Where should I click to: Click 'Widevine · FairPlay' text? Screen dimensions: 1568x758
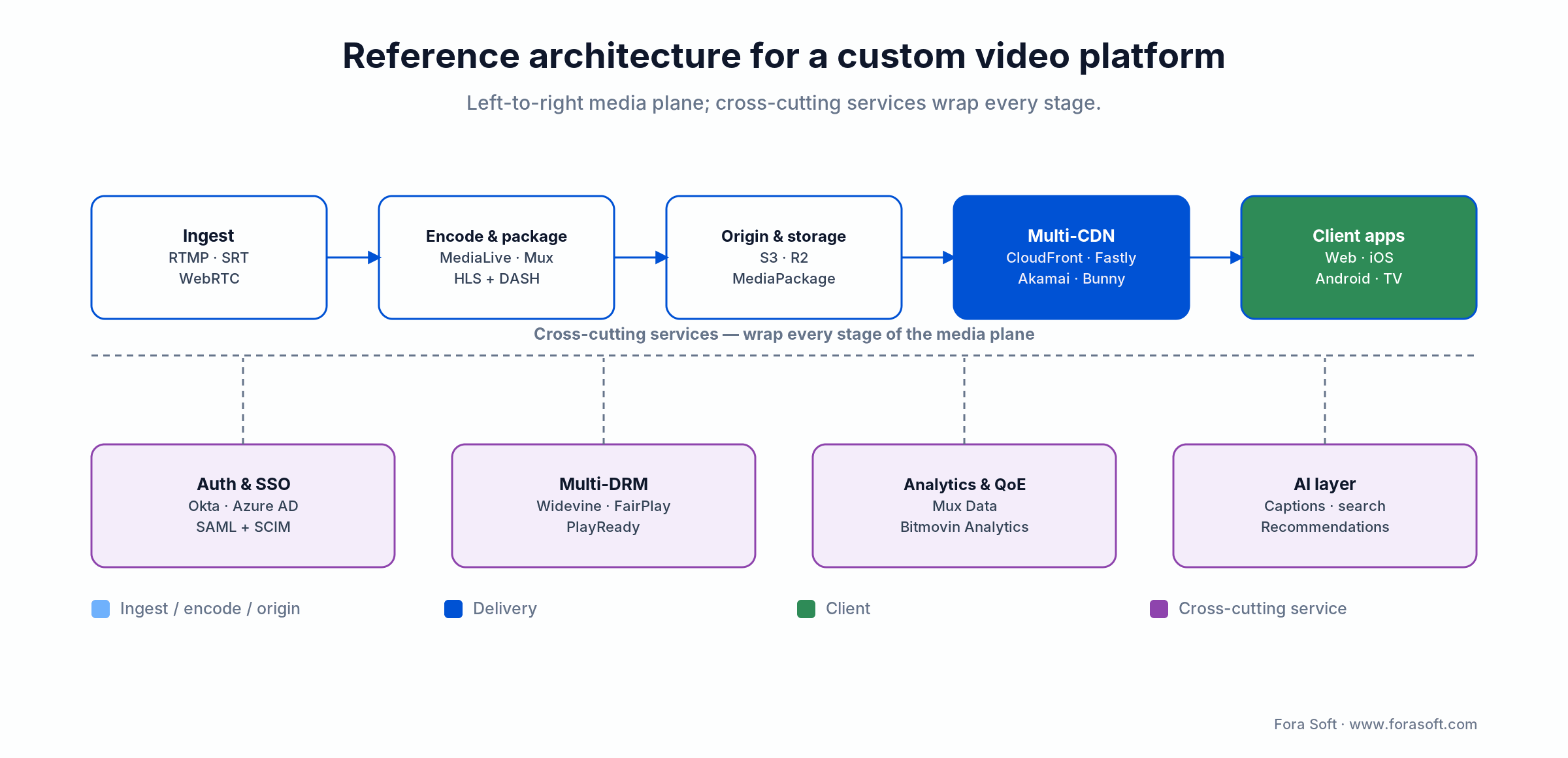coord(604,506)
